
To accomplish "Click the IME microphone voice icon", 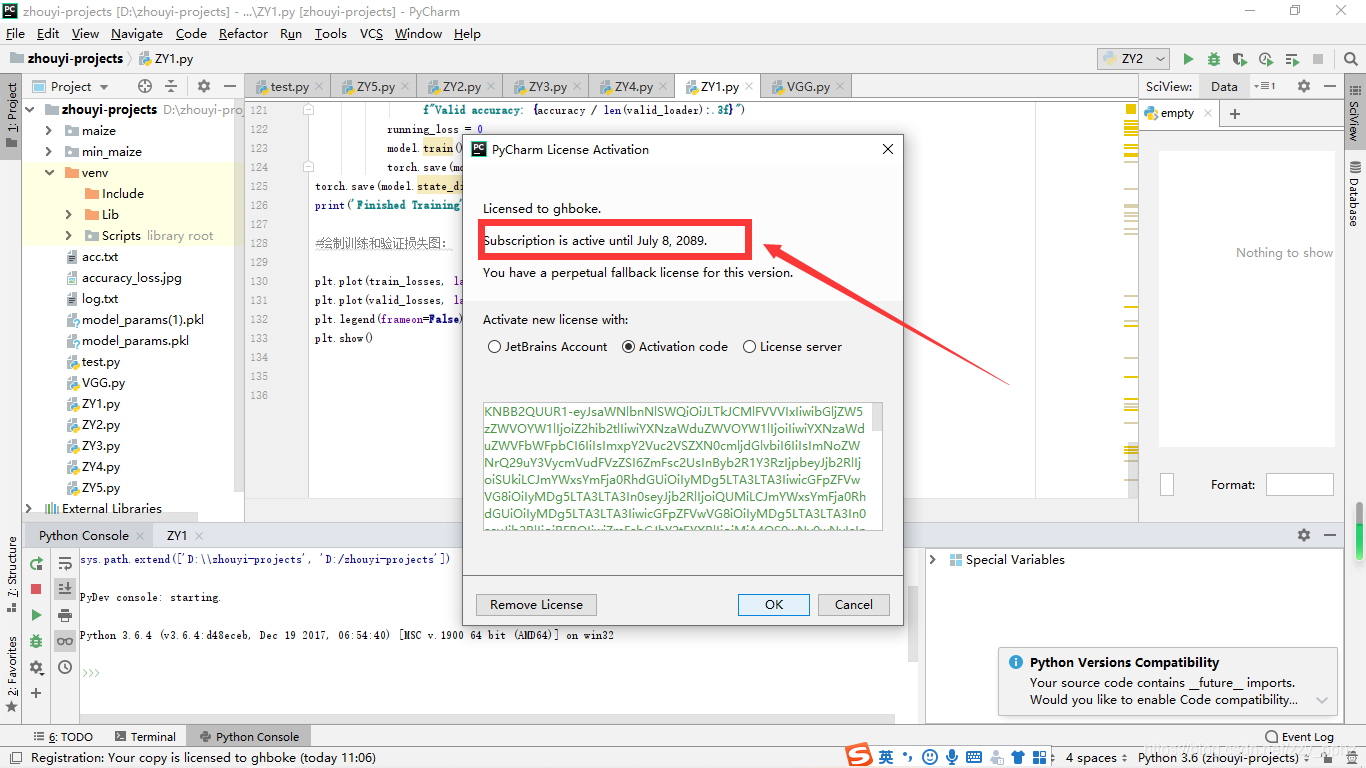I will coord(953,757).
